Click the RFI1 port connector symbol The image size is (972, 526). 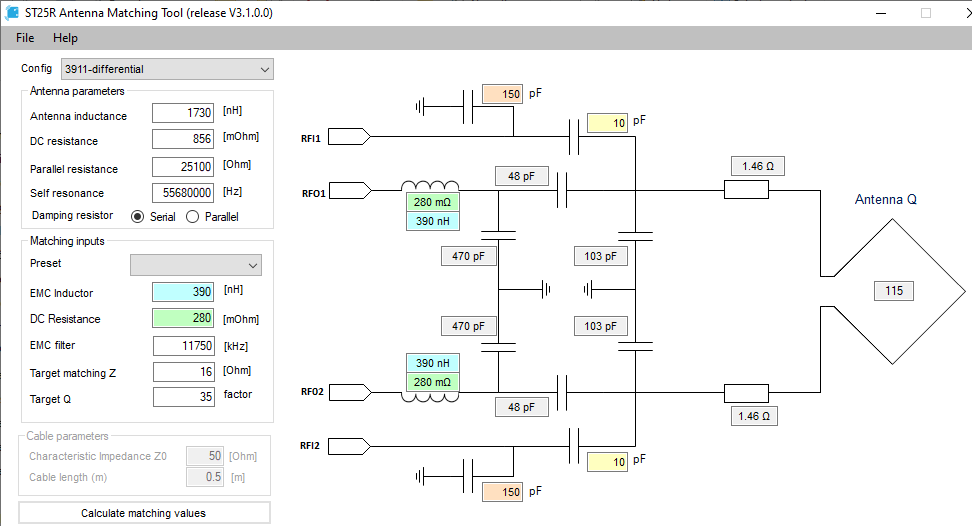point(349,136)
